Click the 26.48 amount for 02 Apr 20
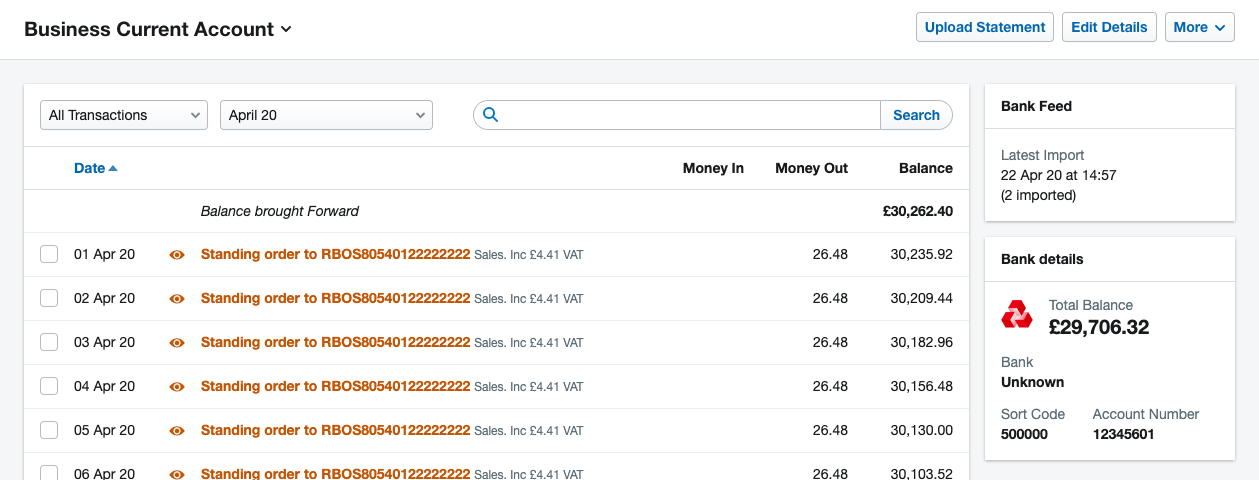Image resolution: width=1259 pixels, height=480 pixels. (830, 298)
